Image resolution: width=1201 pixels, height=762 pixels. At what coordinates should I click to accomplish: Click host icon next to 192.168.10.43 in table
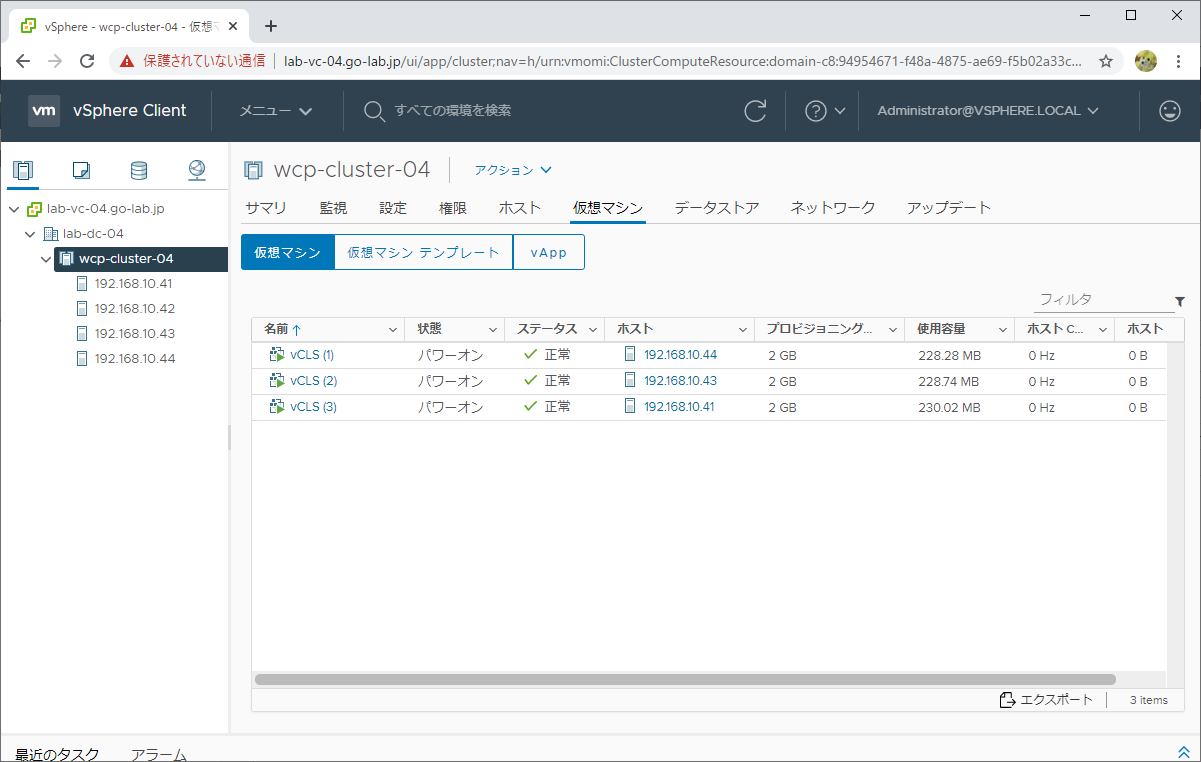tap(629, 380)
